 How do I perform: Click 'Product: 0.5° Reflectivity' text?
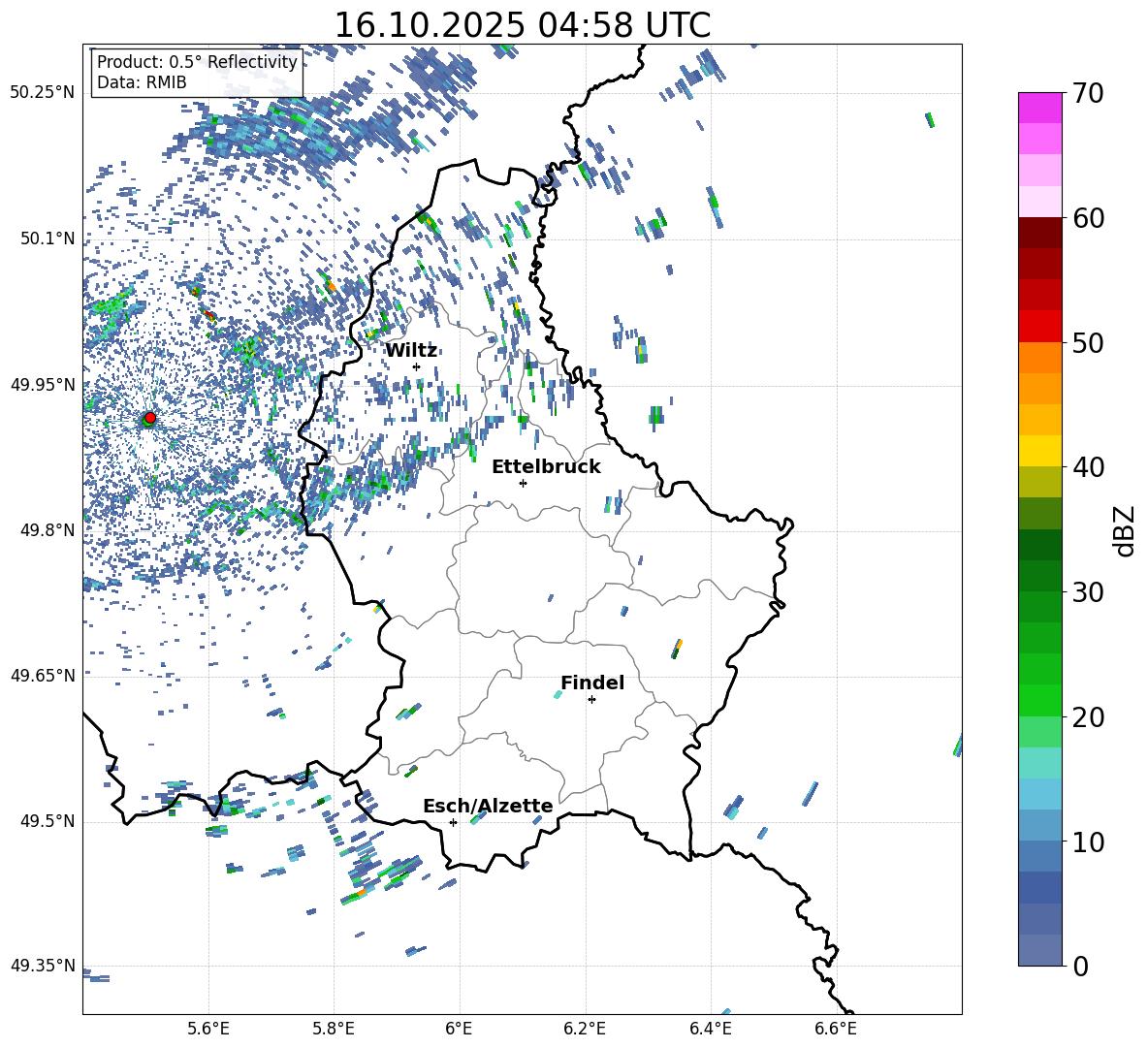click(197, 62)
